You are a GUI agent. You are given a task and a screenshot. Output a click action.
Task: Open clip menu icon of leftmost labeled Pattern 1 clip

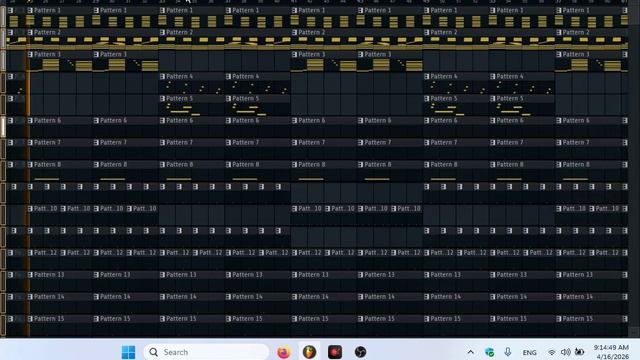tap(30, 10)
